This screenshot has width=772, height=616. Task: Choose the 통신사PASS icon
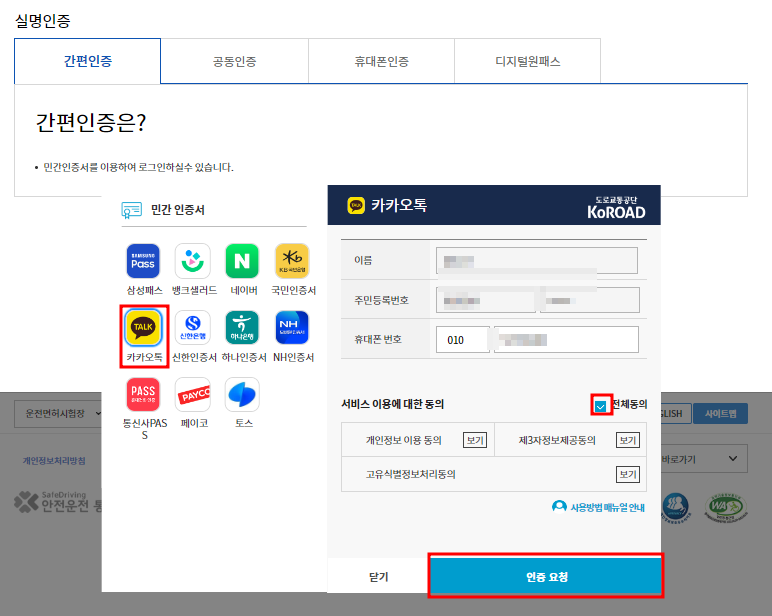143,394
